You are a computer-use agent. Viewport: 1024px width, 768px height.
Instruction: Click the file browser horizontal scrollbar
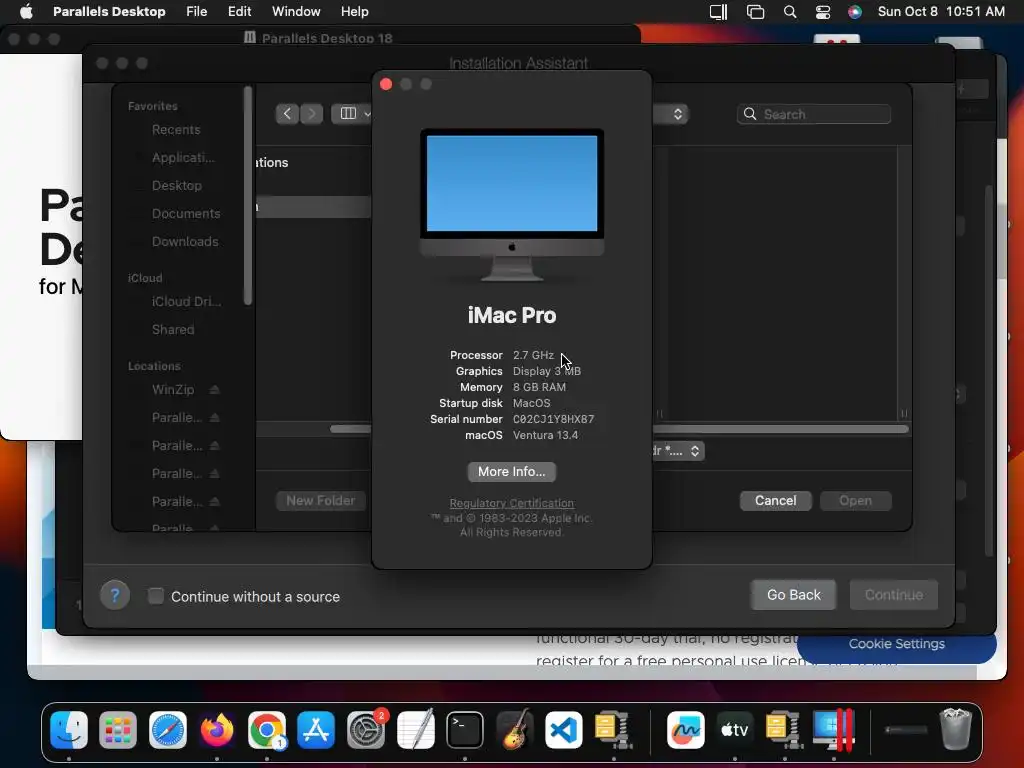[x=780, y=429]
